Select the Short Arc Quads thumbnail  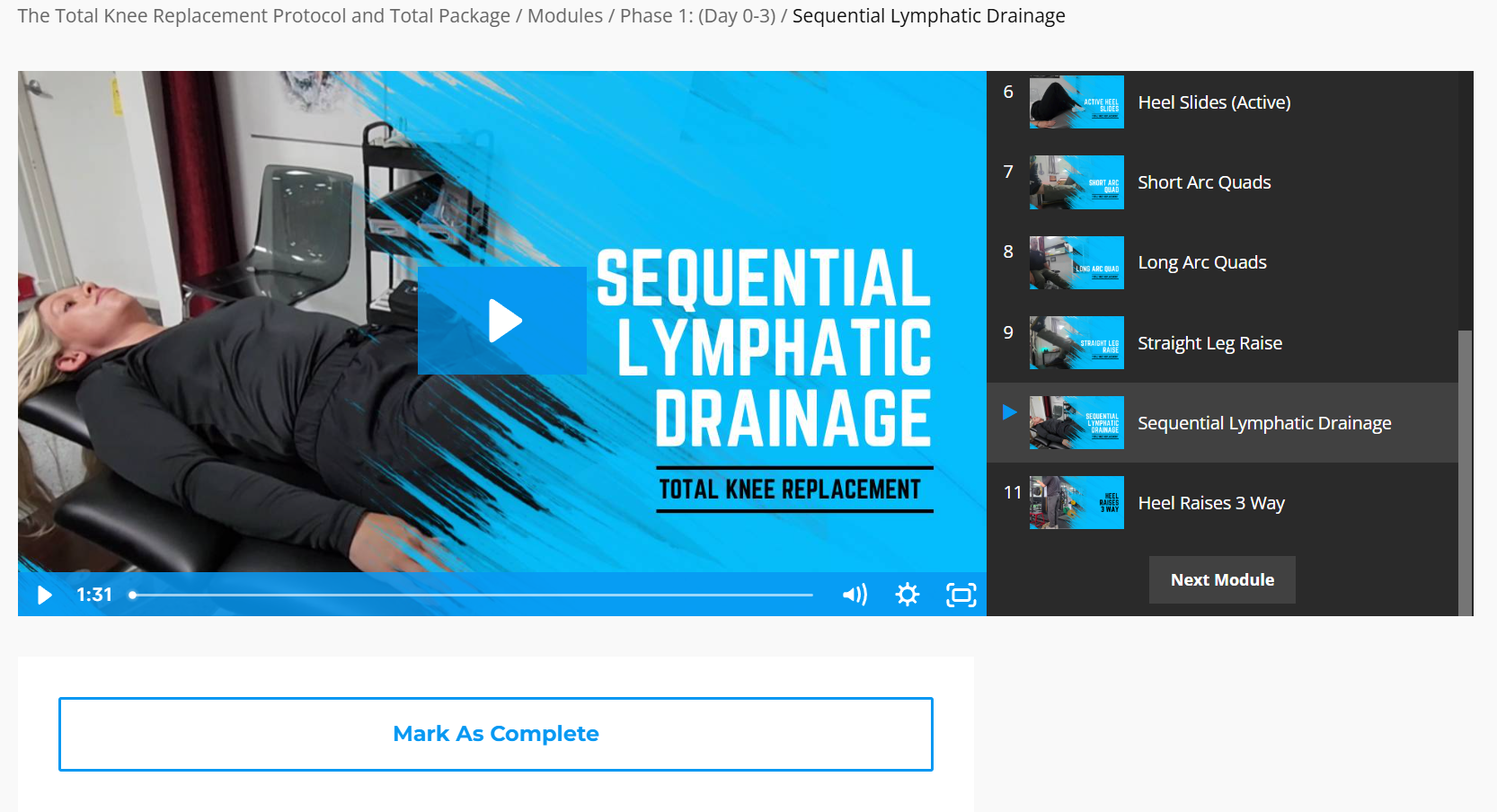tap(1076, 182)
